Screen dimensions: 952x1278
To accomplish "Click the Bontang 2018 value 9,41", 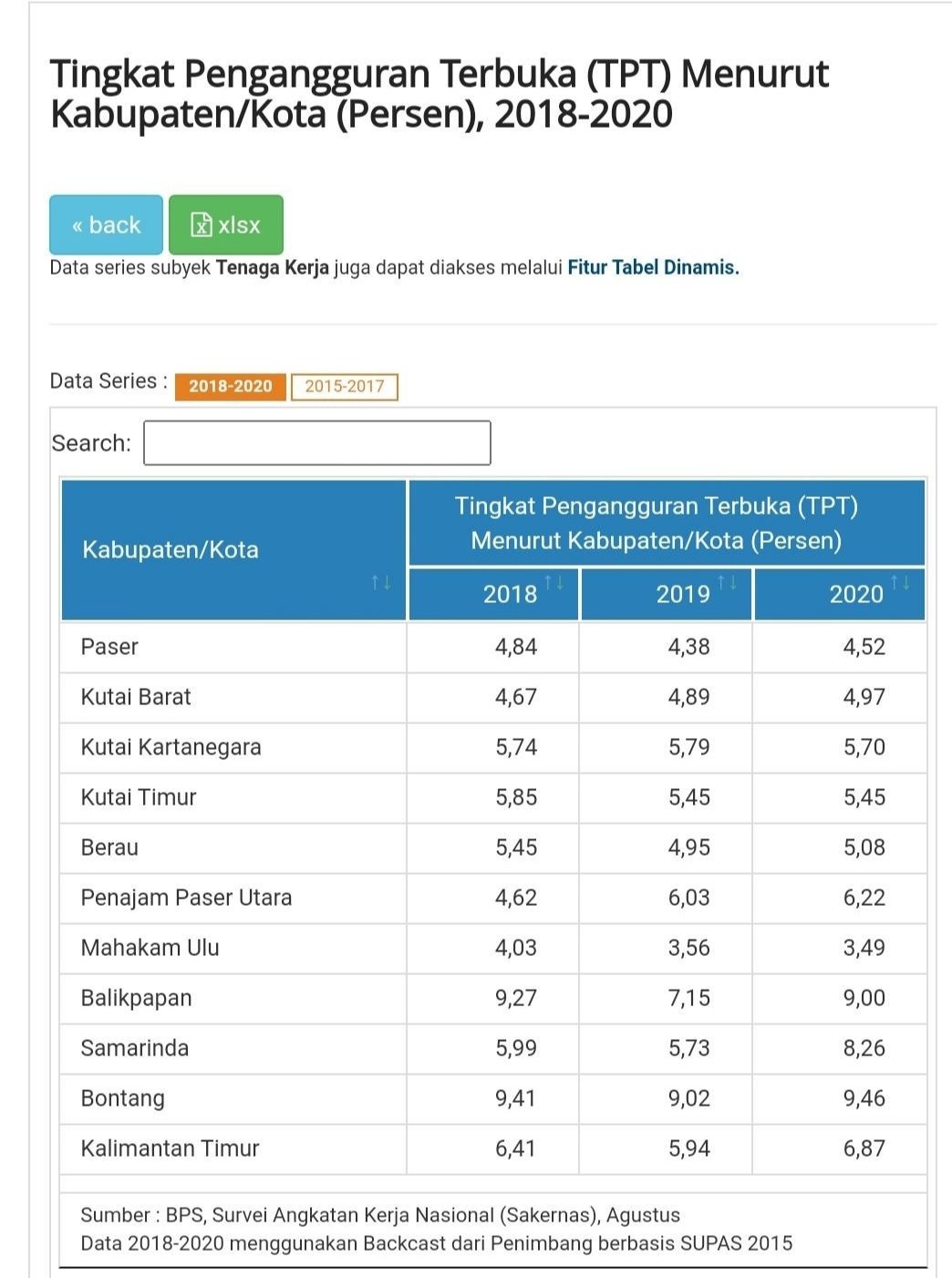I will (x=516, y=1098).
